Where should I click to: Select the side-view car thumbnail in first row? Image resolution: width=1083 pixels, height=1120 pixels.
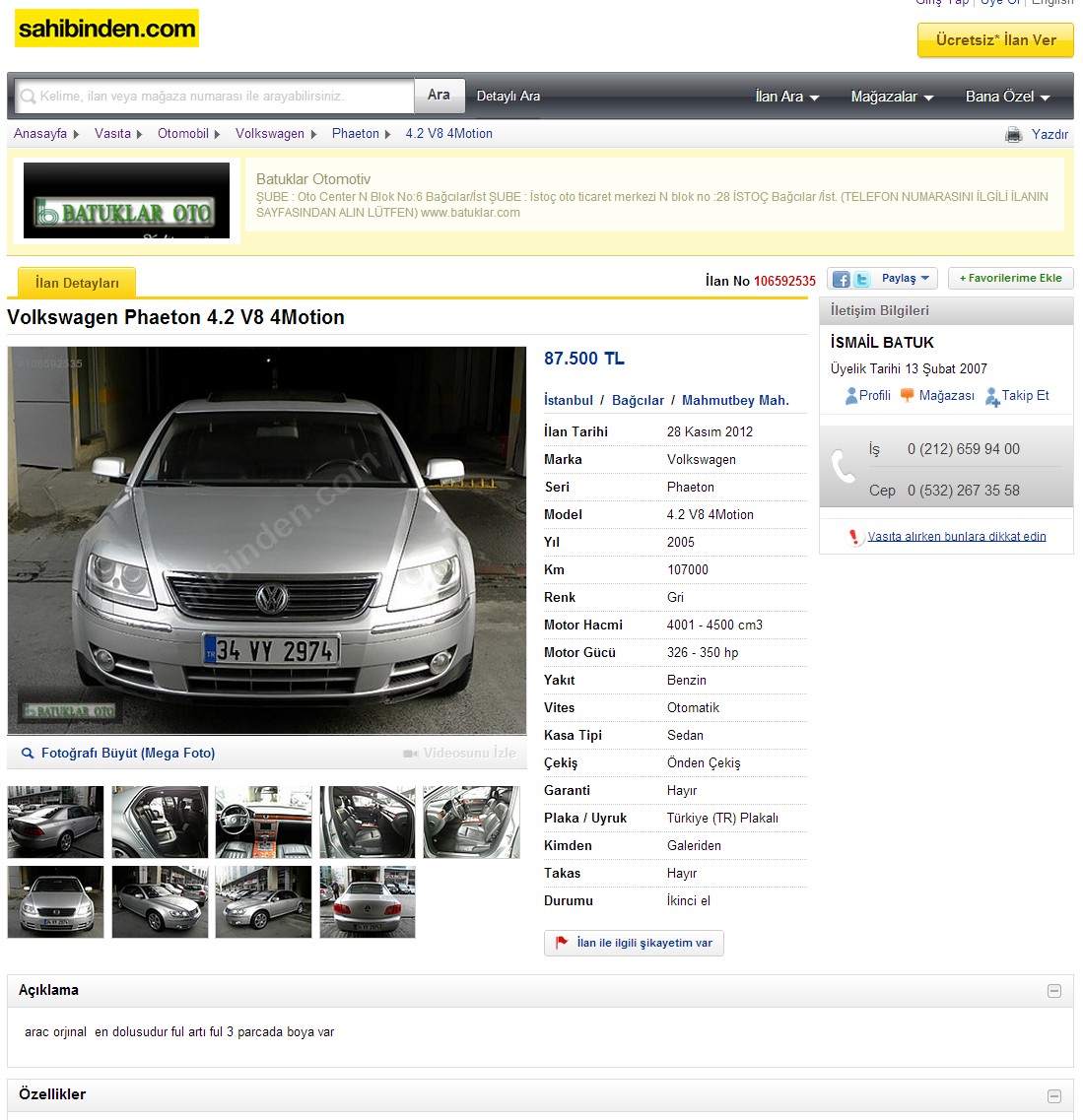pyautogui.click(x=56, y=823)
